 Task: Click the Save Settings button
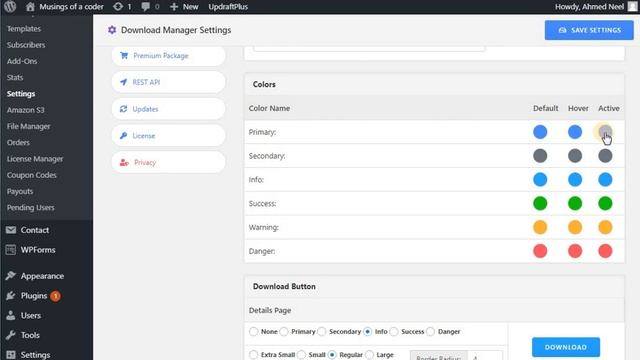pyautogui.click(x=589, y=30)
